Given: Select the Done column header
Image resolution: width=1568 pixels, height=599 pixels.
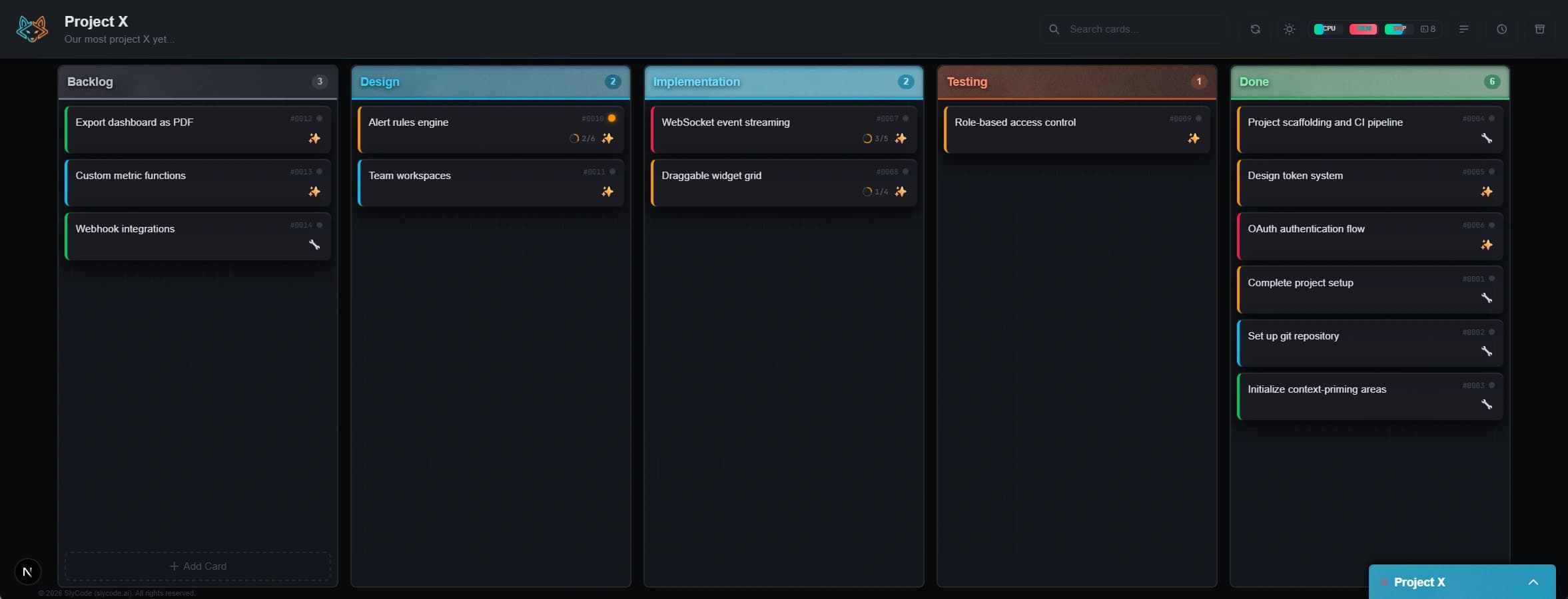Looking at the screenshot, I should pyautogui.click(x=1370, y=82).
